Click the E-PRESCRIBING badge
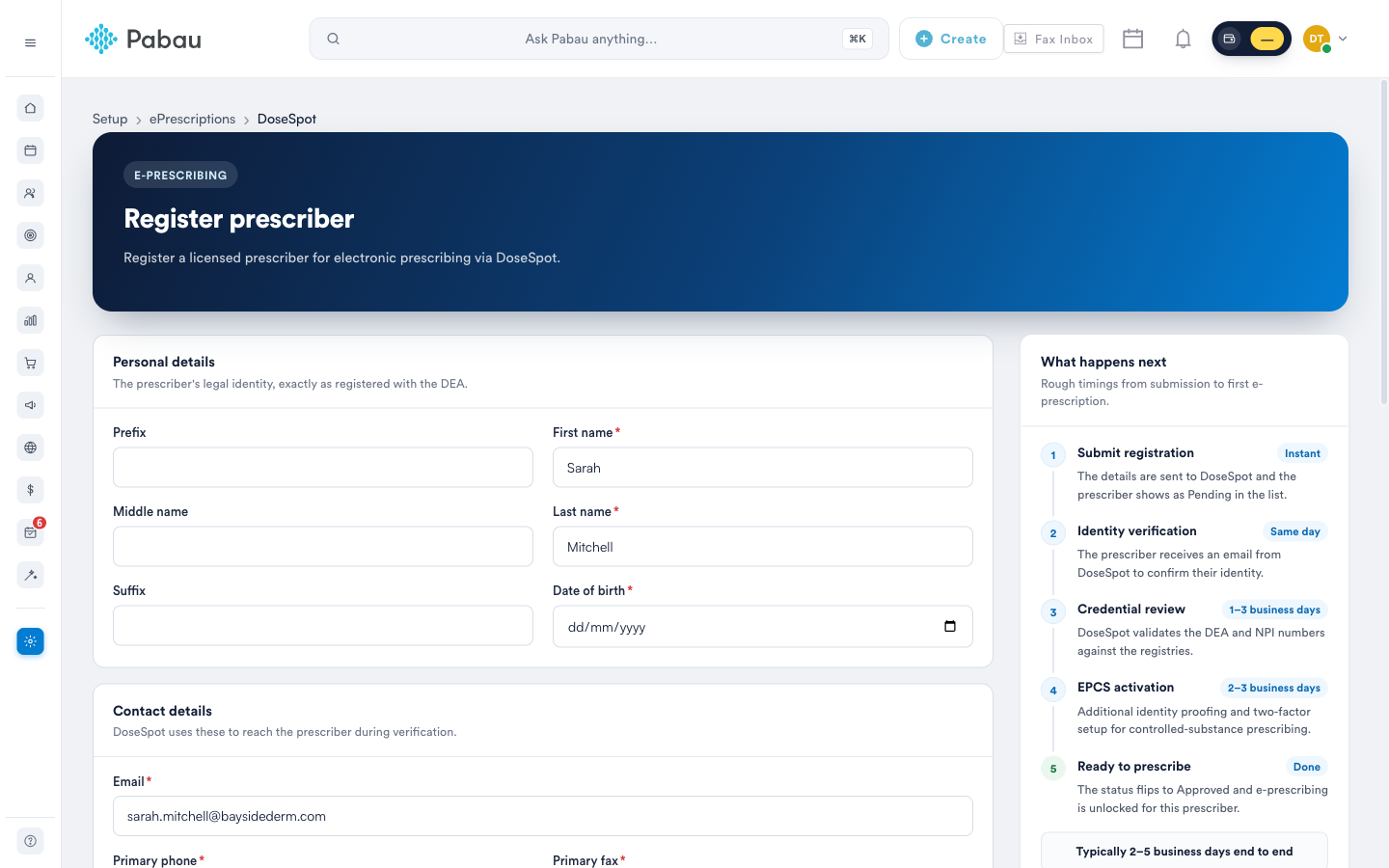Screen dimensions: 1389x868 pyautogui.click(x=180, y=175)
